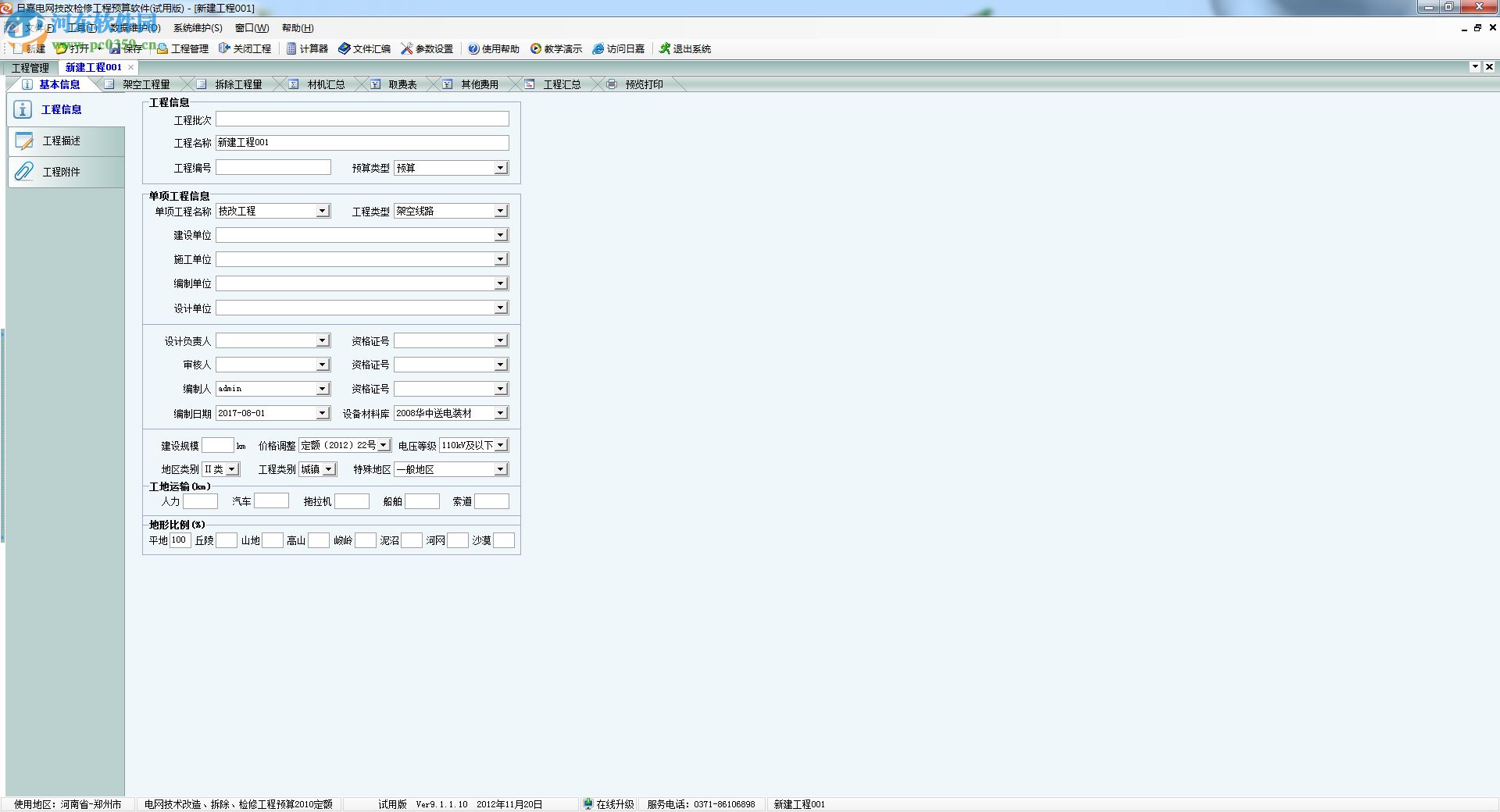Select 工程信息 in the left sidebar

(x=66, y=110)
